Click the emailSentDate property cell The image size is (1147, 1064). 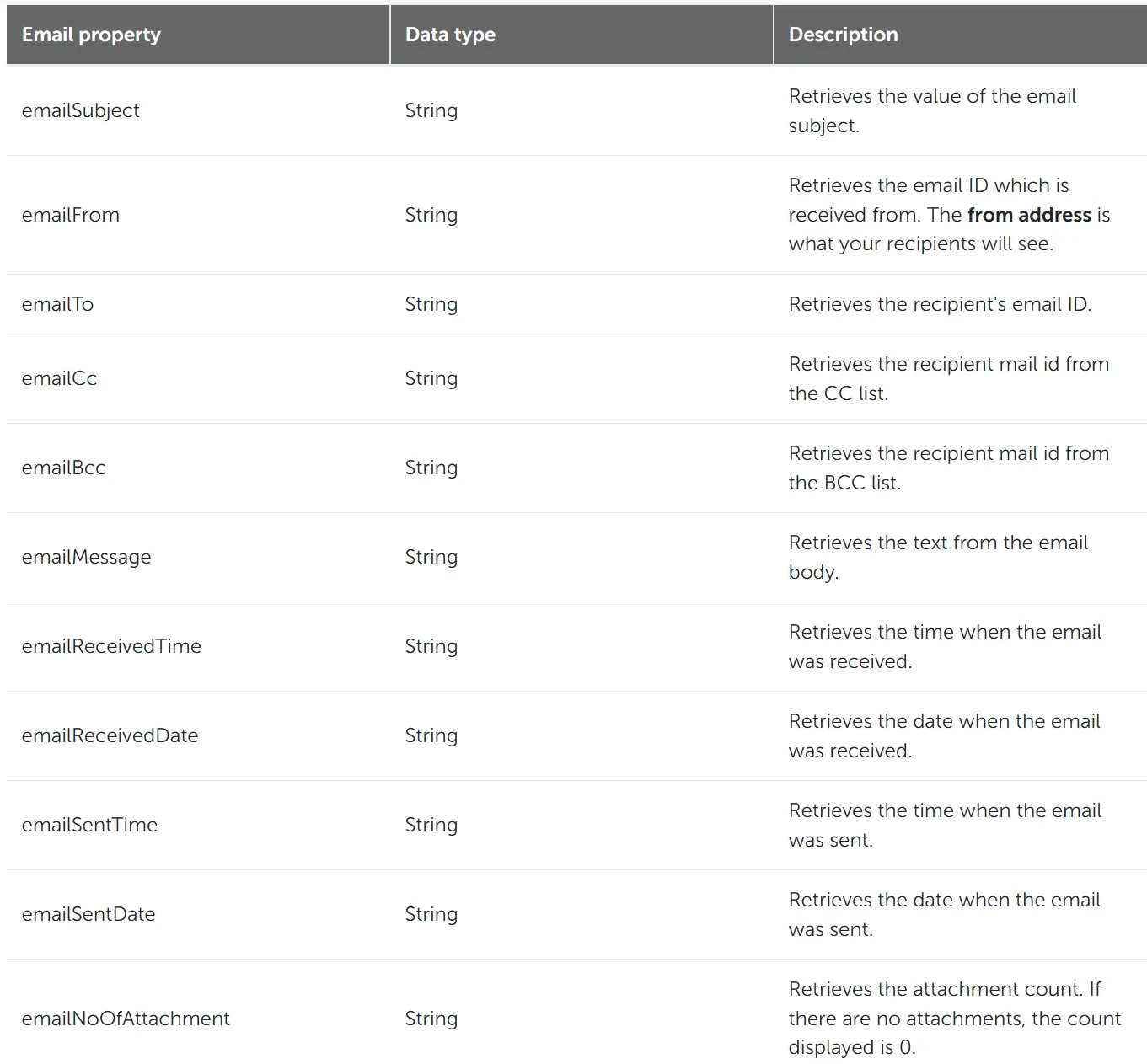point(88,914)
